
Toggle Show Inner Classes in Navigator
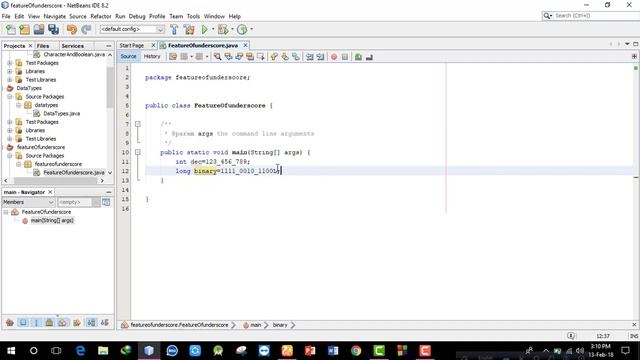[62, 322]
